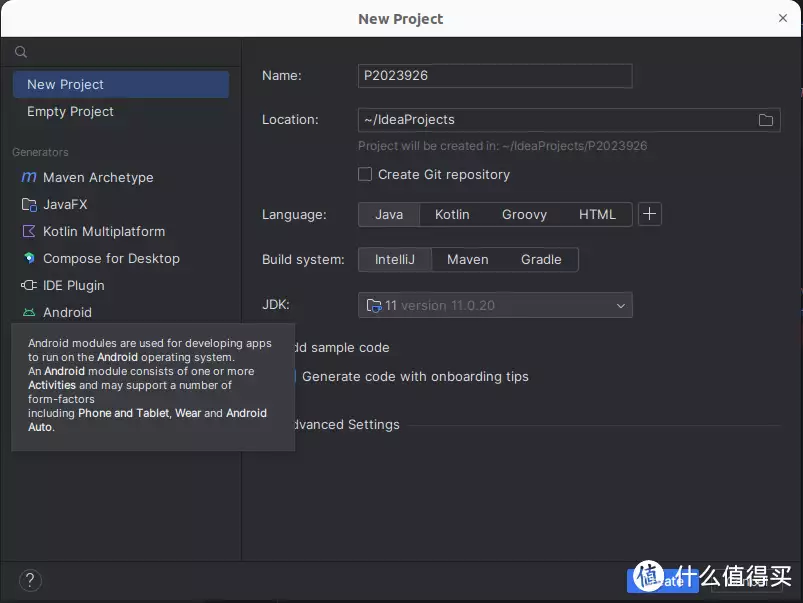The width and height of the screenshot is (803, 603).
Task: Select Maven Archetype generator
Action: [121, 177]
